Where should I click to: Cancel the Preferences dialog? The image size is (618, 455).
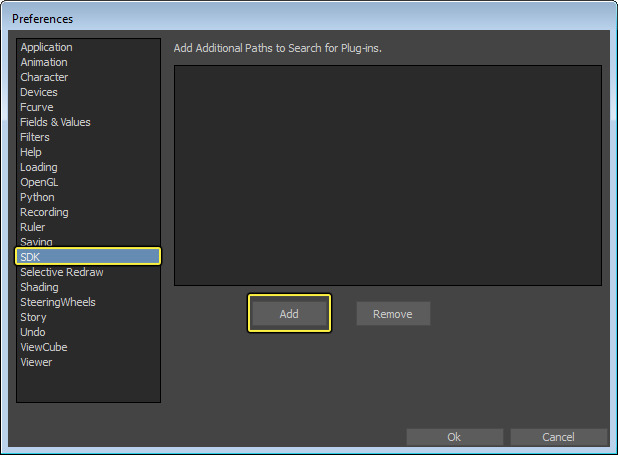(558, 437)
